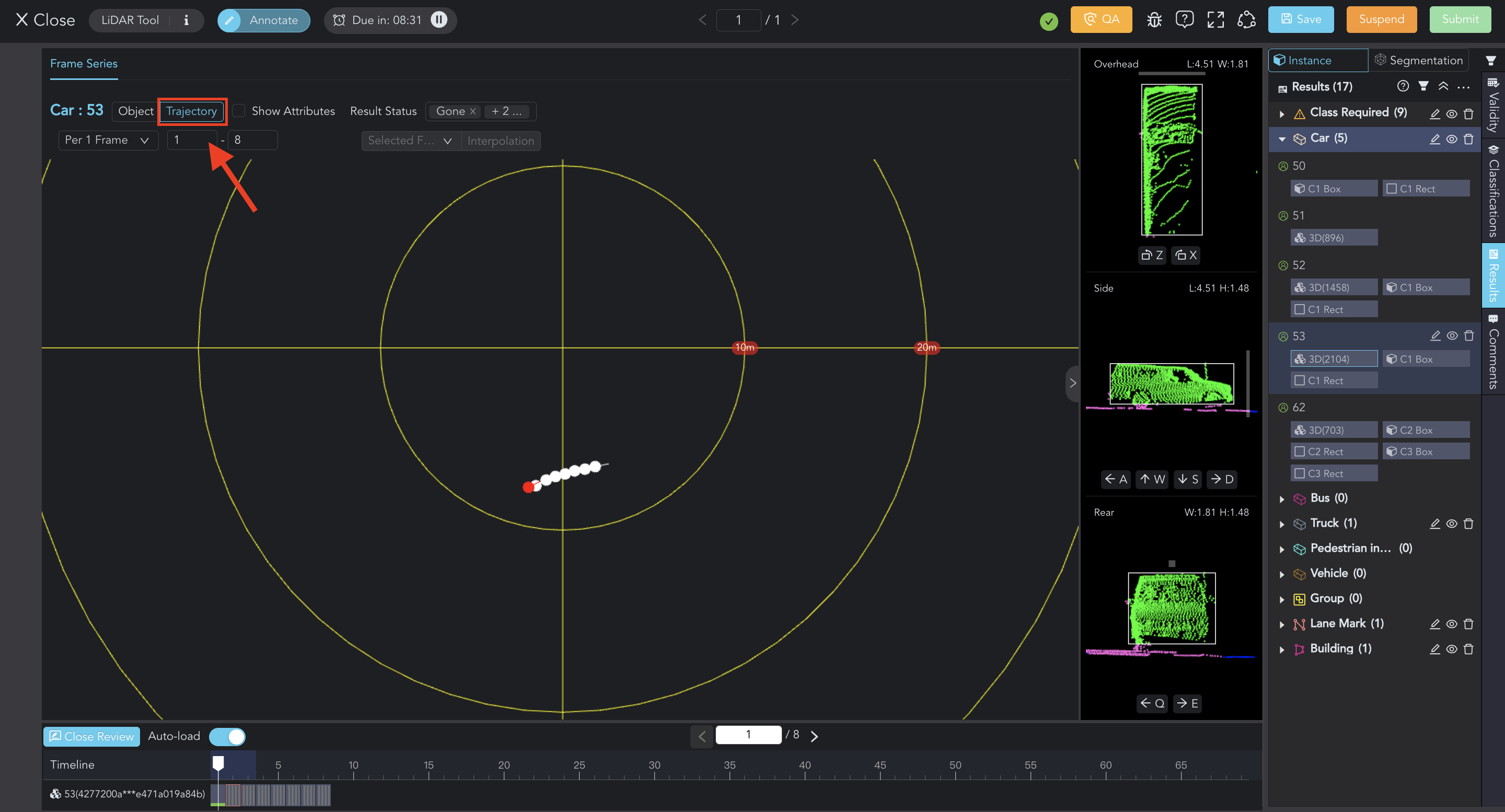Image resolution: width=1505 pixels, height=812 pixels.
Task: Select Interpolation dropdown for trajectory
Action: point(501,140)
